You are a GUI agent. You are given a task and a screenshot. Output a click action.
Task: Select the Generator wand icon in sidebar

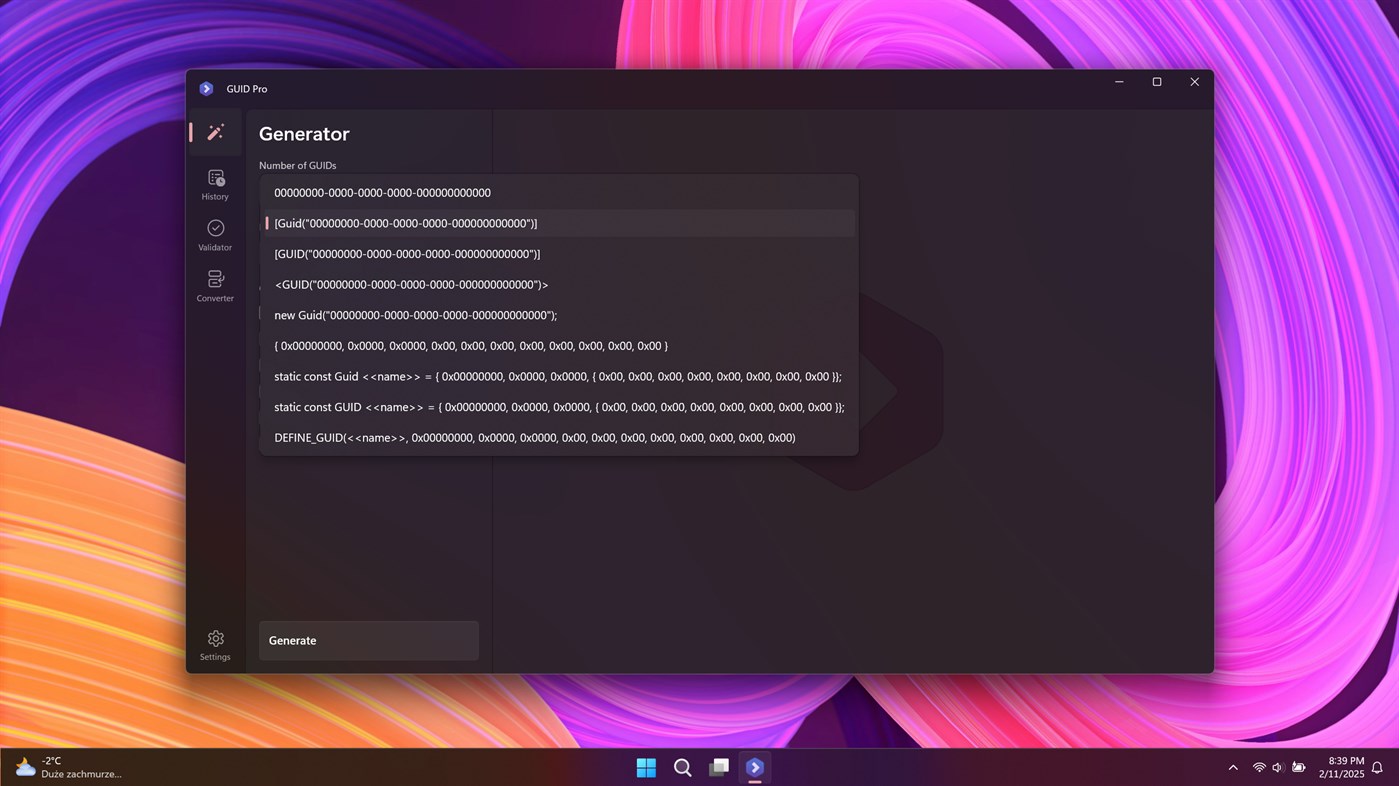(215, 131)
